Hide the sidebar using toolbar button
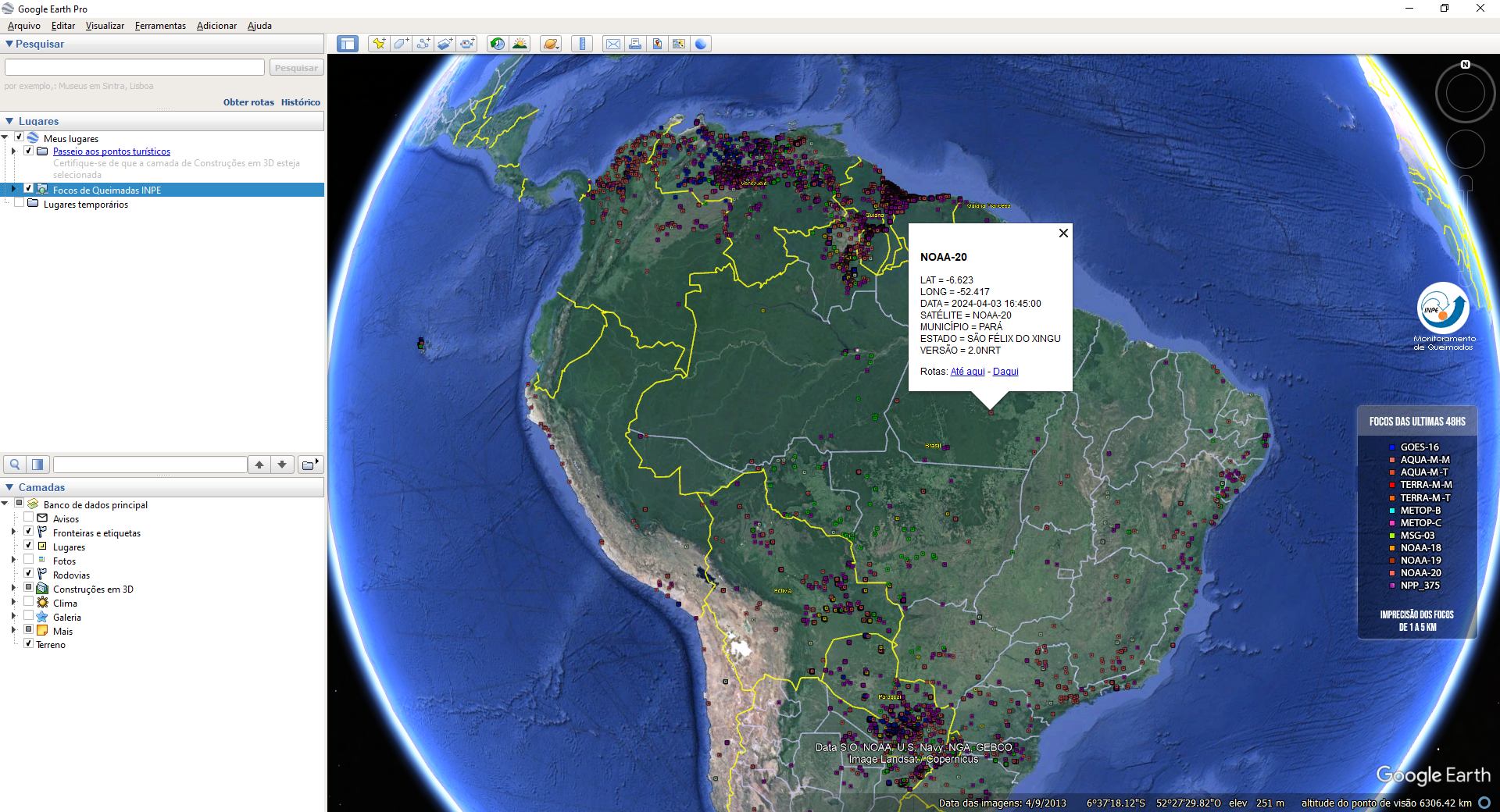Screen dimensions: 1500x812 [x=348, y=44]
